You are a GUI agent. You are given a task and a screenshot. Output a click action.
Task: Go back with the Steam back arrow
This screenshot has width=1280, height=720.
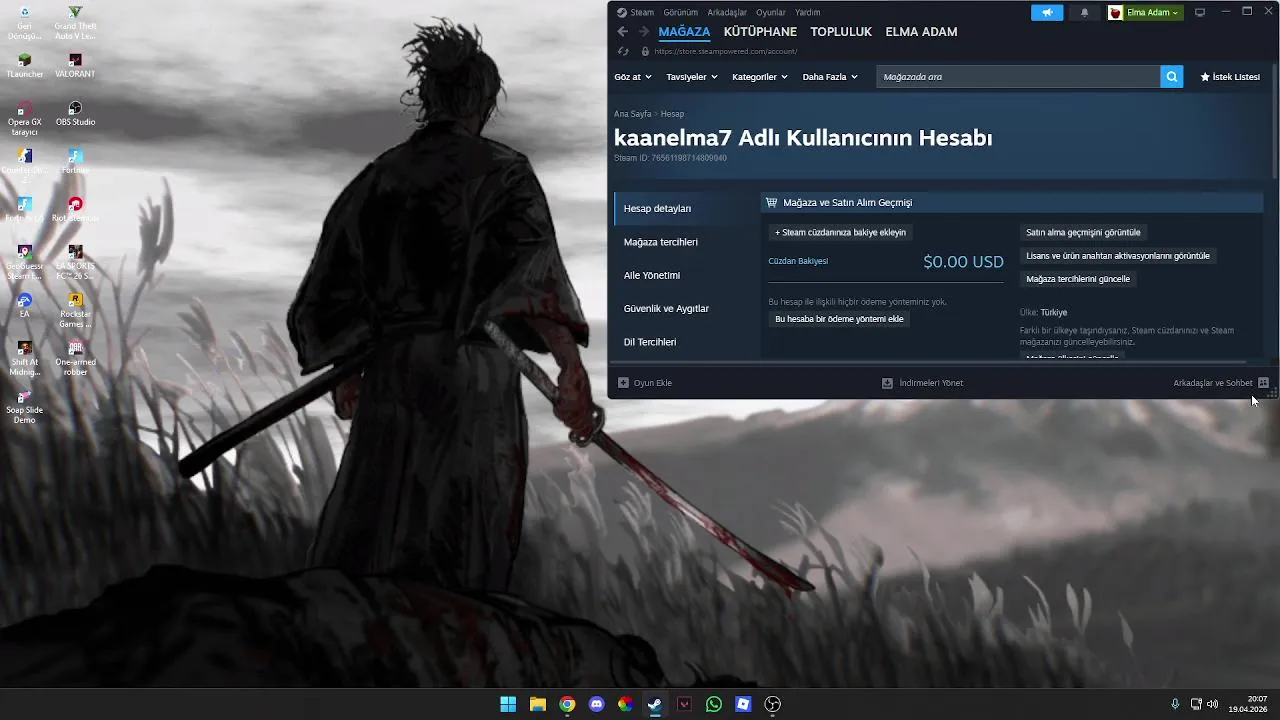point(623,32)
